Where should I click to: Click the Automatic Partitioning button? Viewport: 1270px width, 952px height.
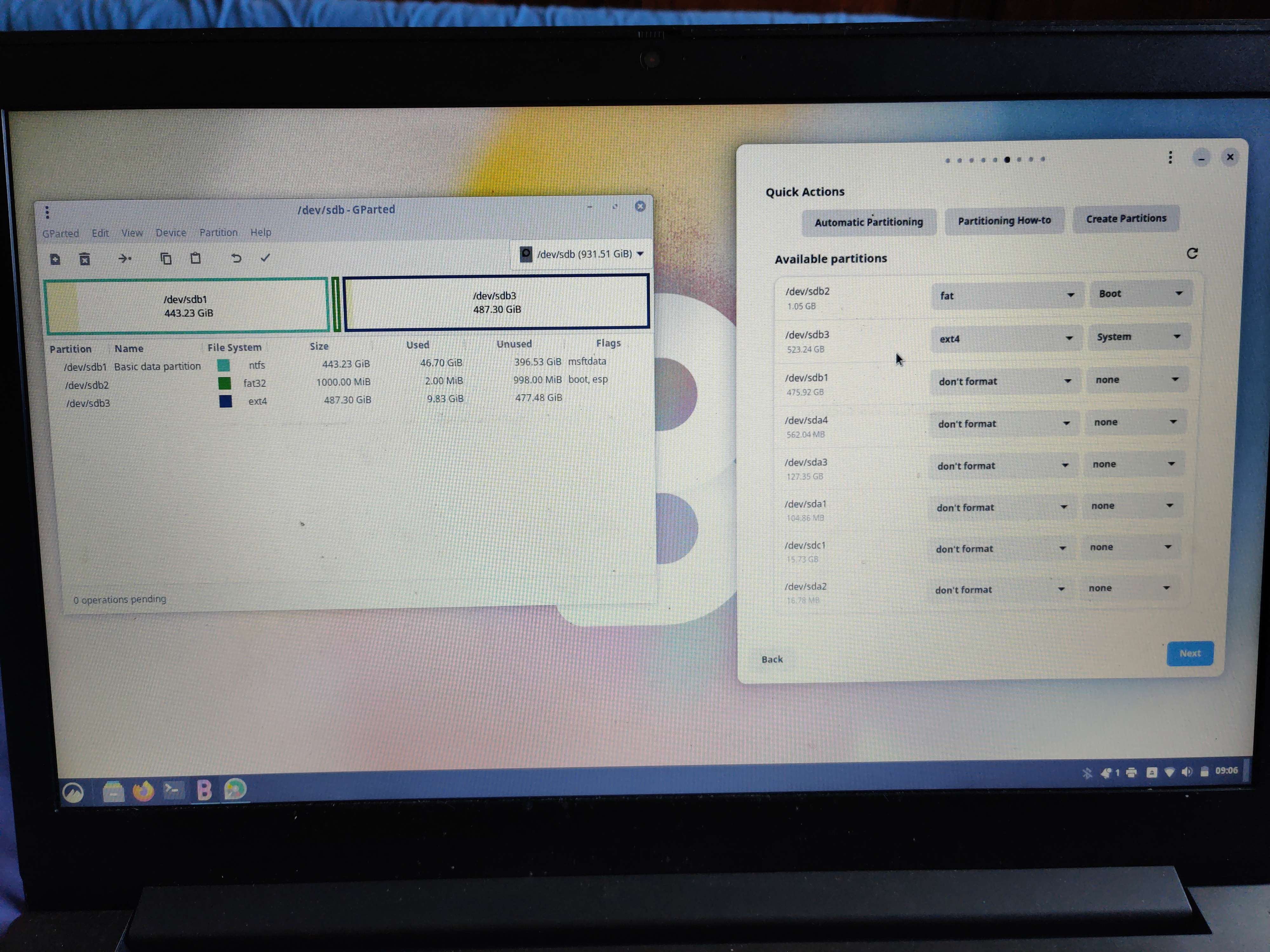pyautogui.click(x=868, y=222)
